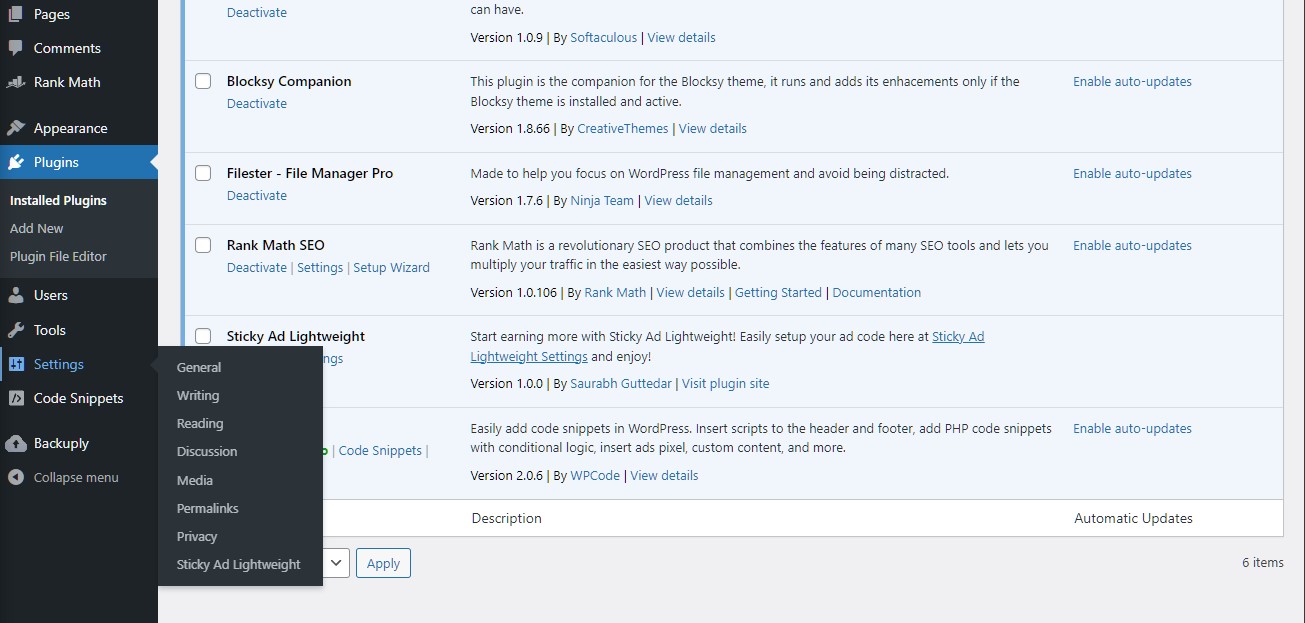Select Media in Settings submenu

click(195, 480)
